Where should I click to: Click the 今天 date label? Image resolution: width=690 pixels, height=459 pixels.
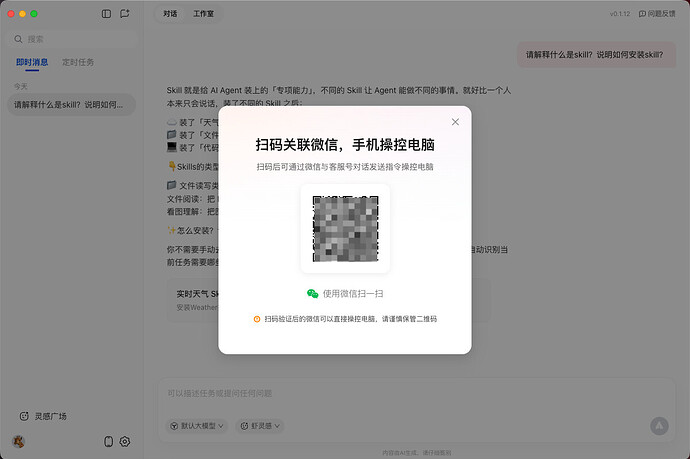point(21,86)
